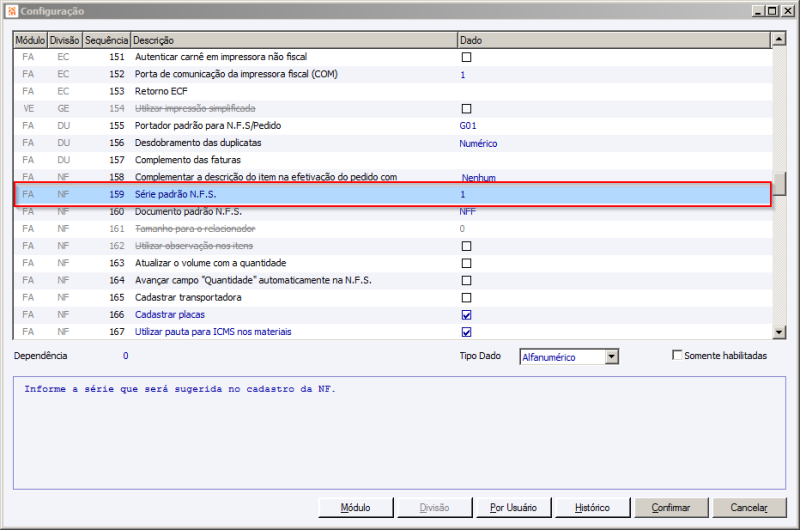800x530 pixels.
Task: Cancel the configuration dialog
Action: coord(749,508)
